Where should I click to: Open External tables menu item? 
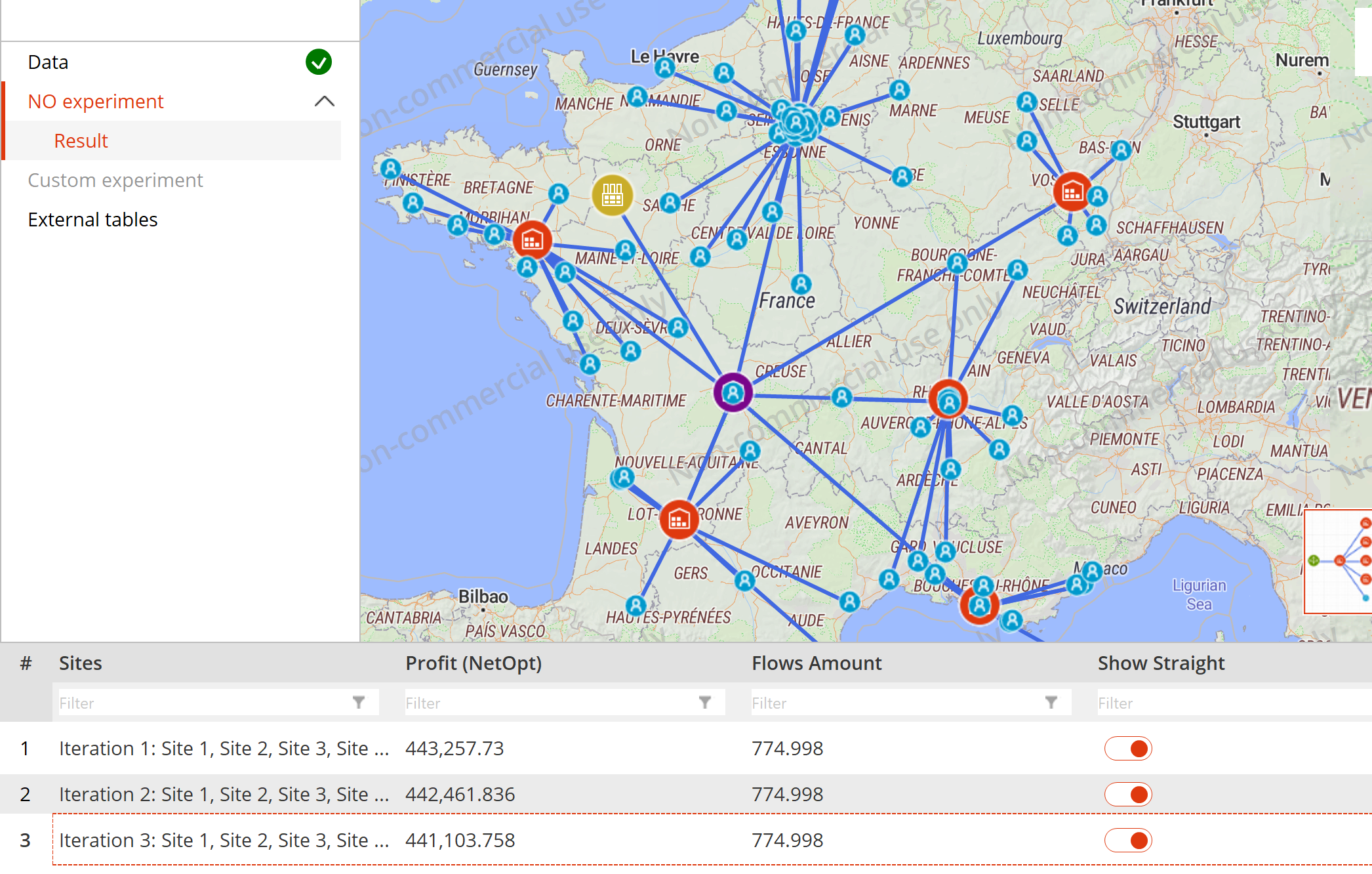click(x=92, y=220)
